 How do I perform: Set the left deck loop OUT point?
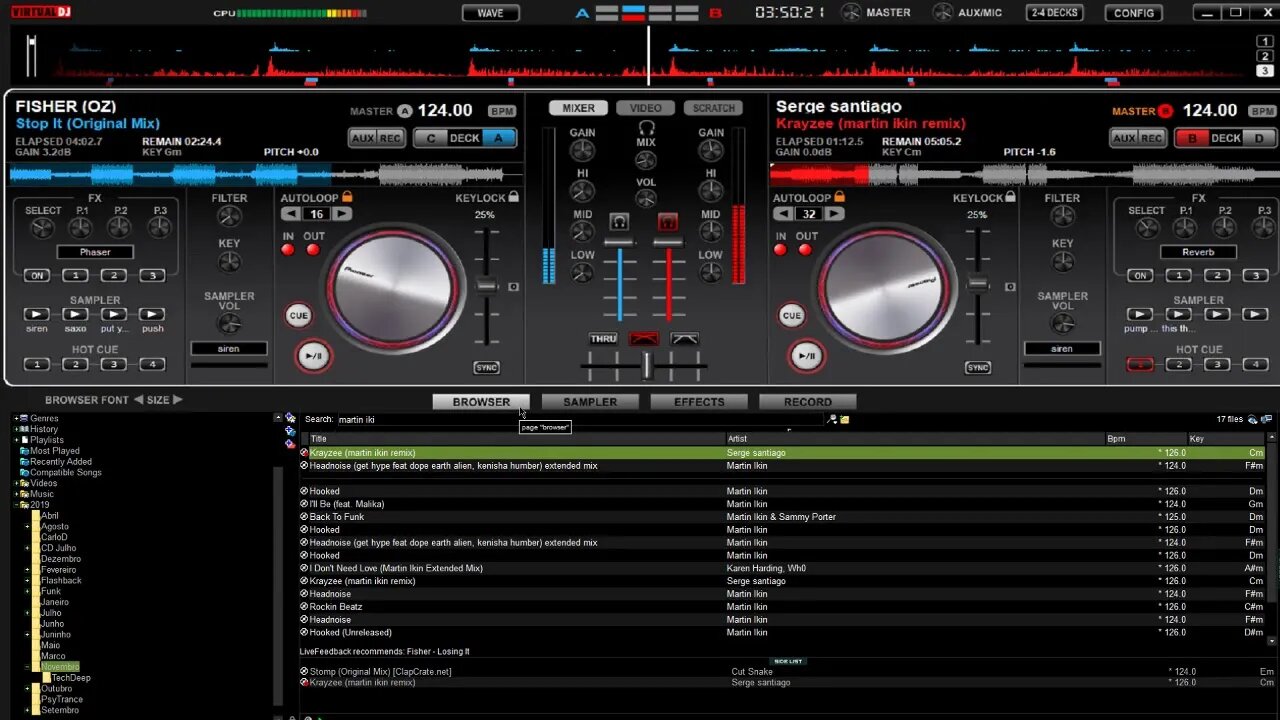pos(313,250)
